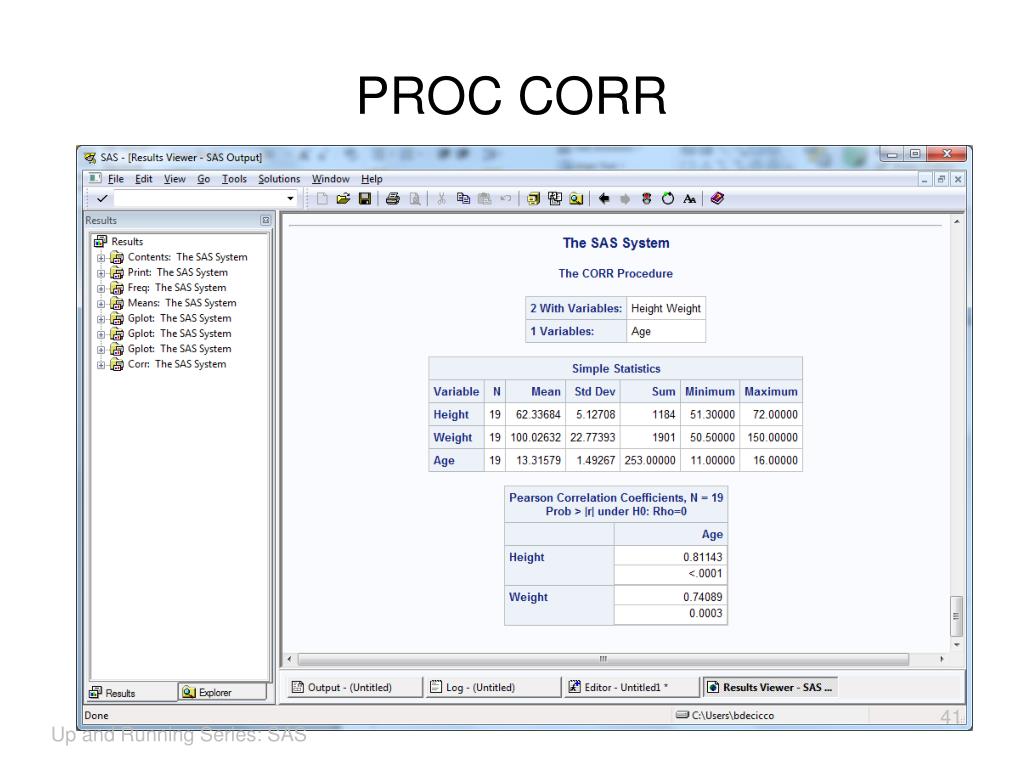Restore the inner document window button

[x=941, y=179]
